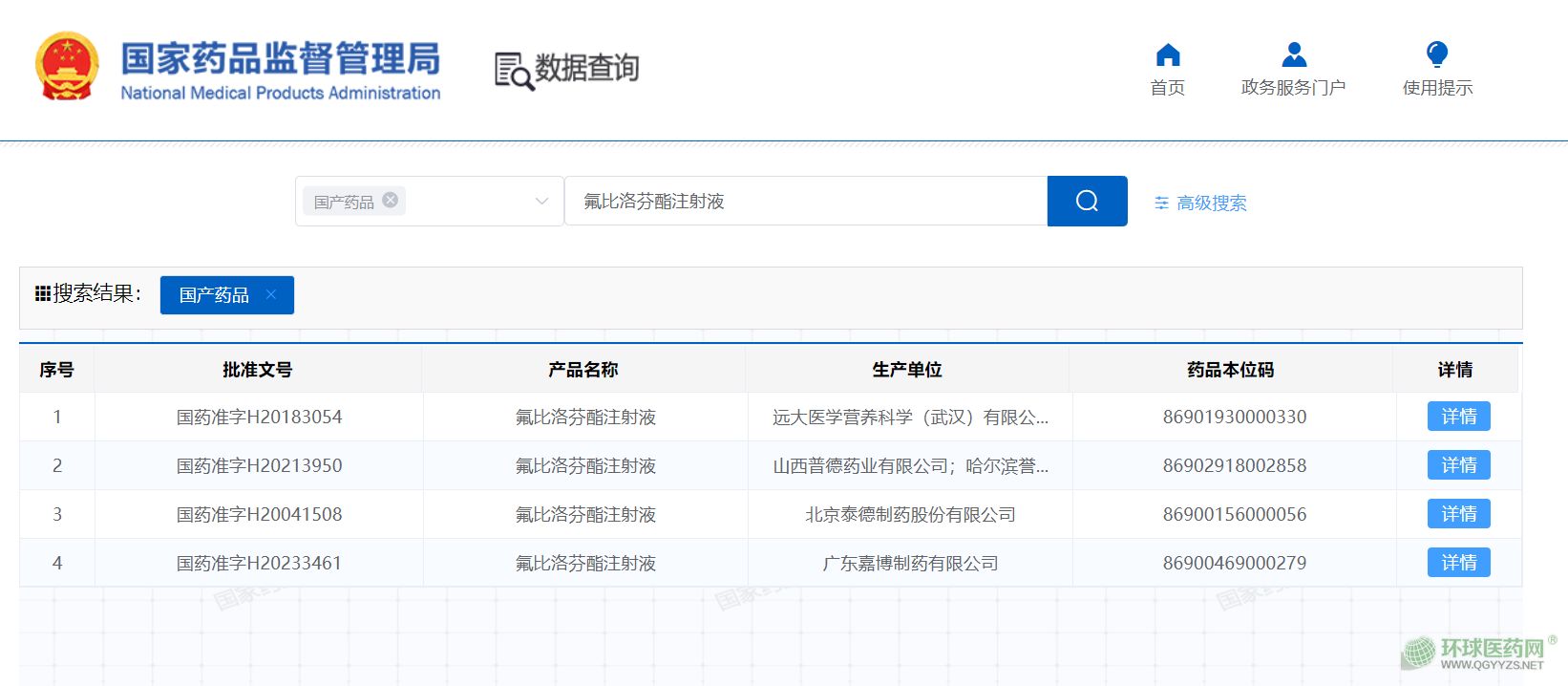1568x686 pixels.
Task: Click the 批准文号 column header
Action: tap(257, 370)
